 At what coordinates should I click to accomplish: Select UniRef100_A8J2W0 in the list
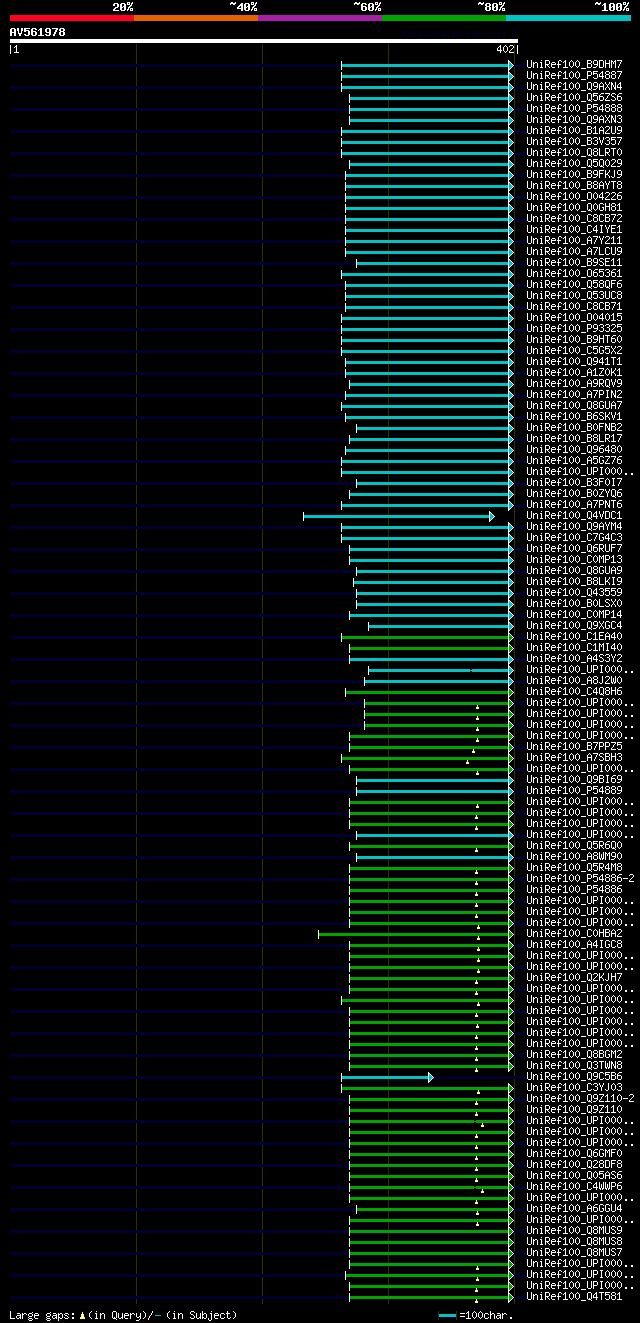574,680
